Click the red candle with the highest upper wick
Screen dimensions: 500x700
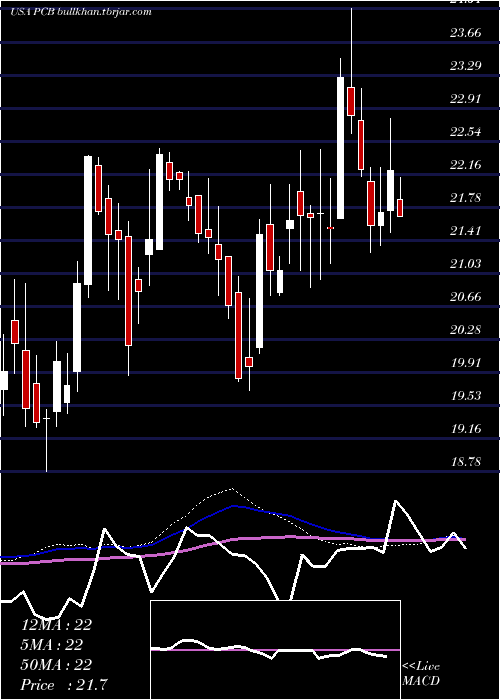point(351,102)
